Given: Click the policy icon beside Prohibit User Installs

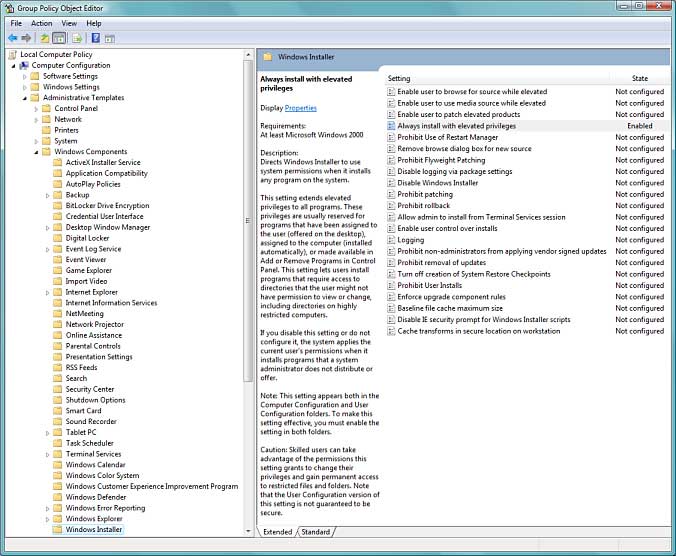Looking at the screenshot, I should point(391,285).
